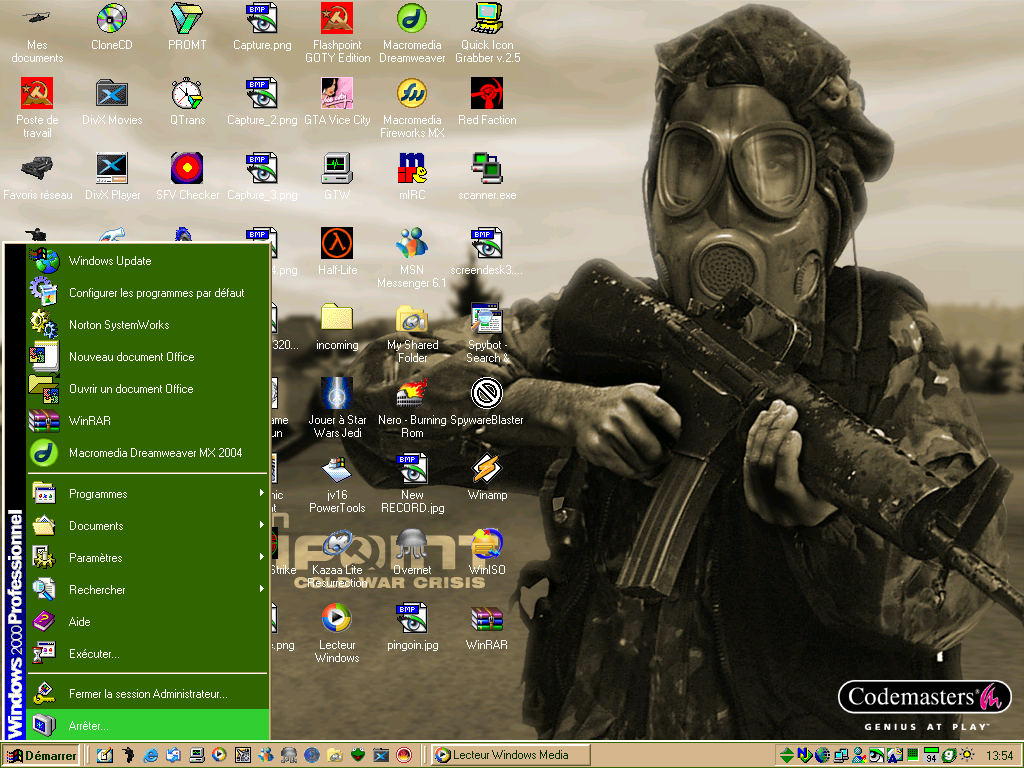
Task: Launch Macromedia Dreamweaver desktop shortcut
Action: pos(412,33)
